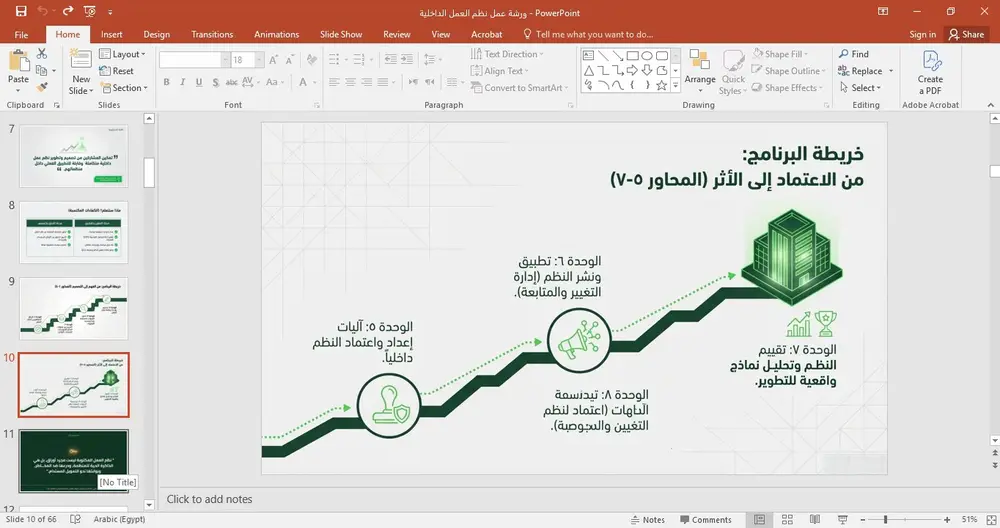Click Clear All Formatting icon
Screen dimensions: 1000x528
tap(311, 60)
